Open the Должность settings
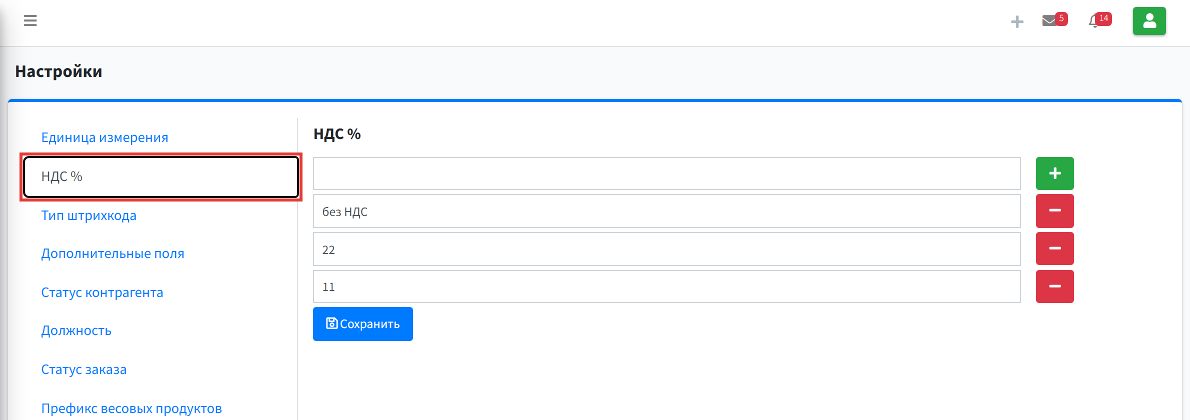 point(77,331)
